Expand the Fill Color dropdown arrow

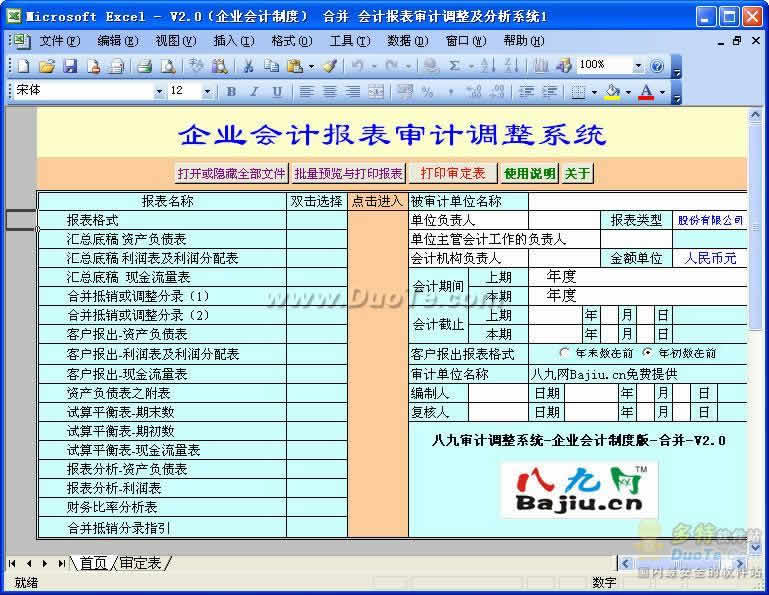[628, 92]
